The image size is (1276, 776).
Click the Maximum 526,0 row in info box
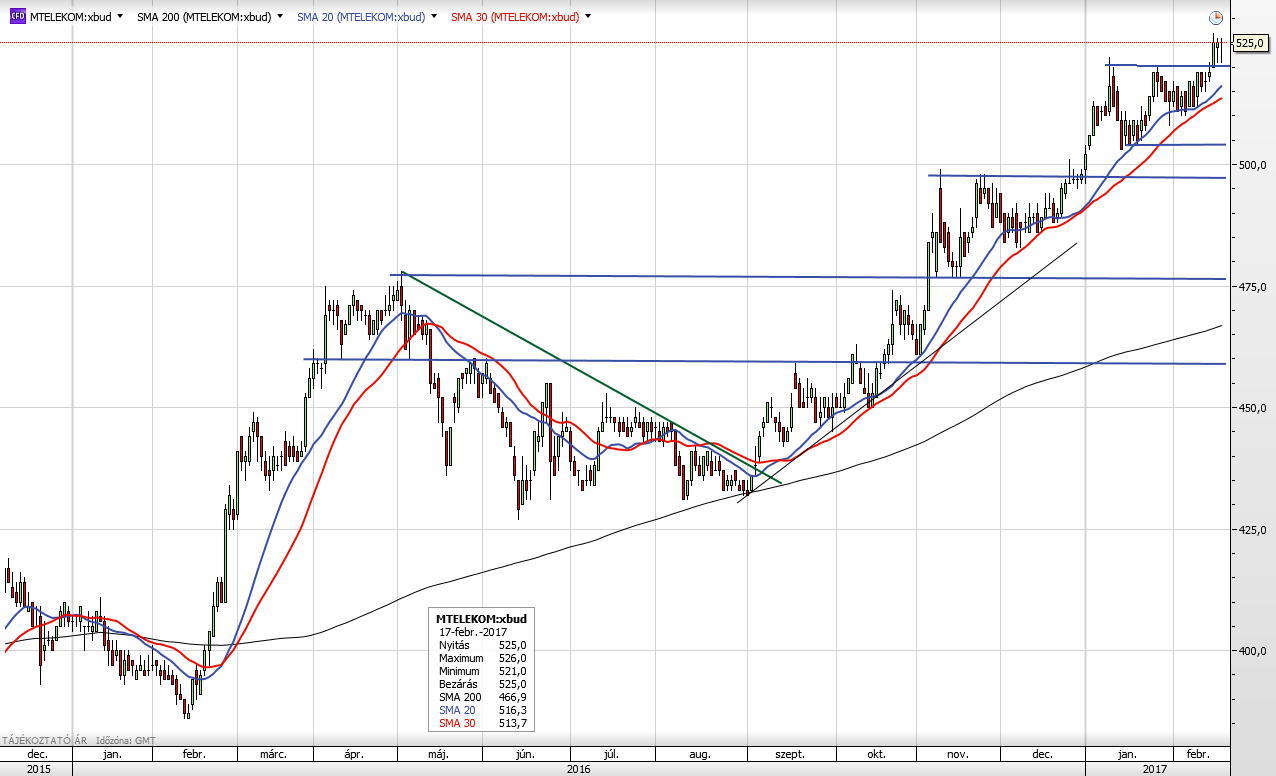pyautogui.click(x=481, y=658)
